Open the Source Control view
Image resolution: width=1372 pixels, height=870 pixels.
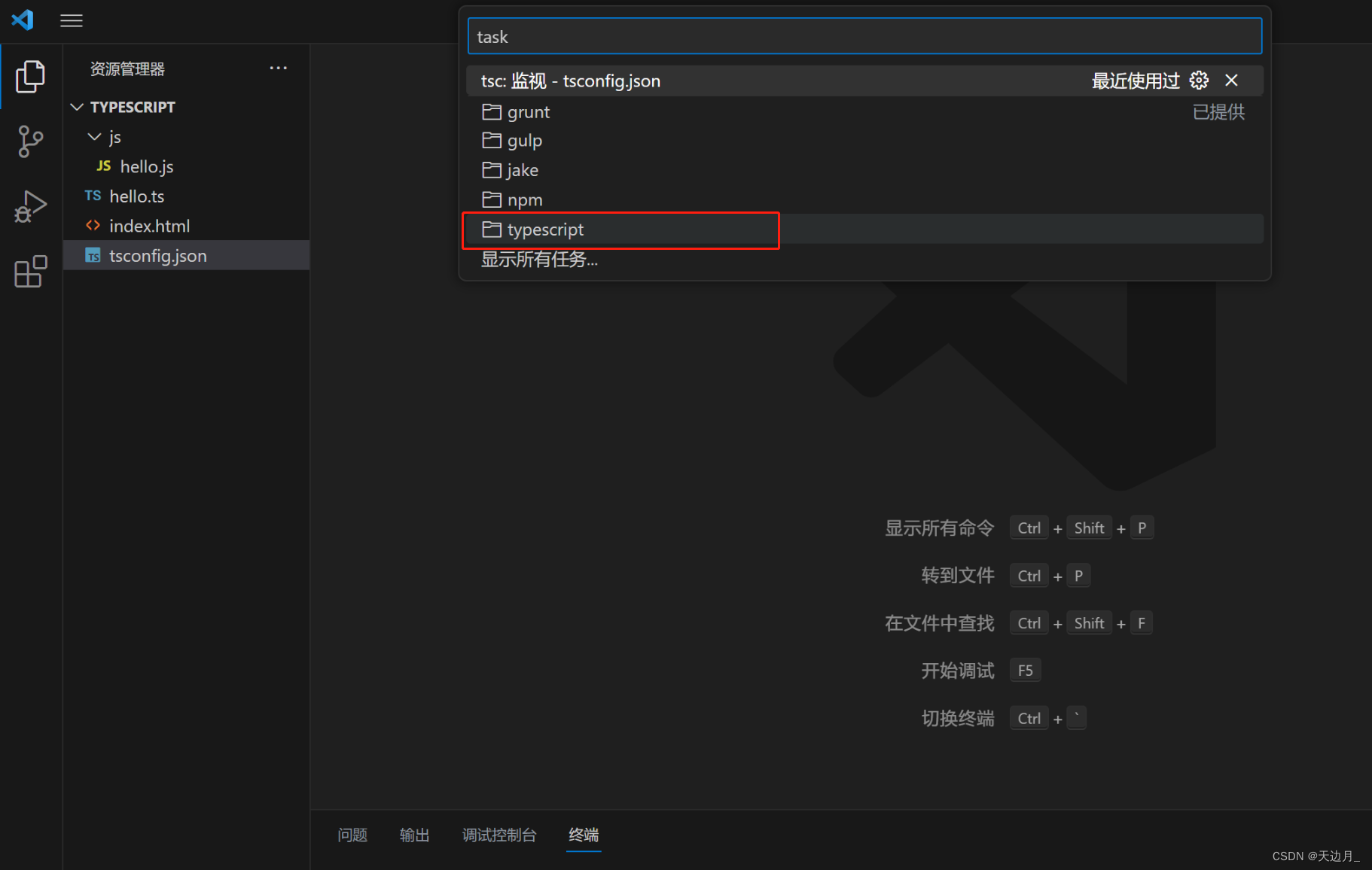click(30, 141)
